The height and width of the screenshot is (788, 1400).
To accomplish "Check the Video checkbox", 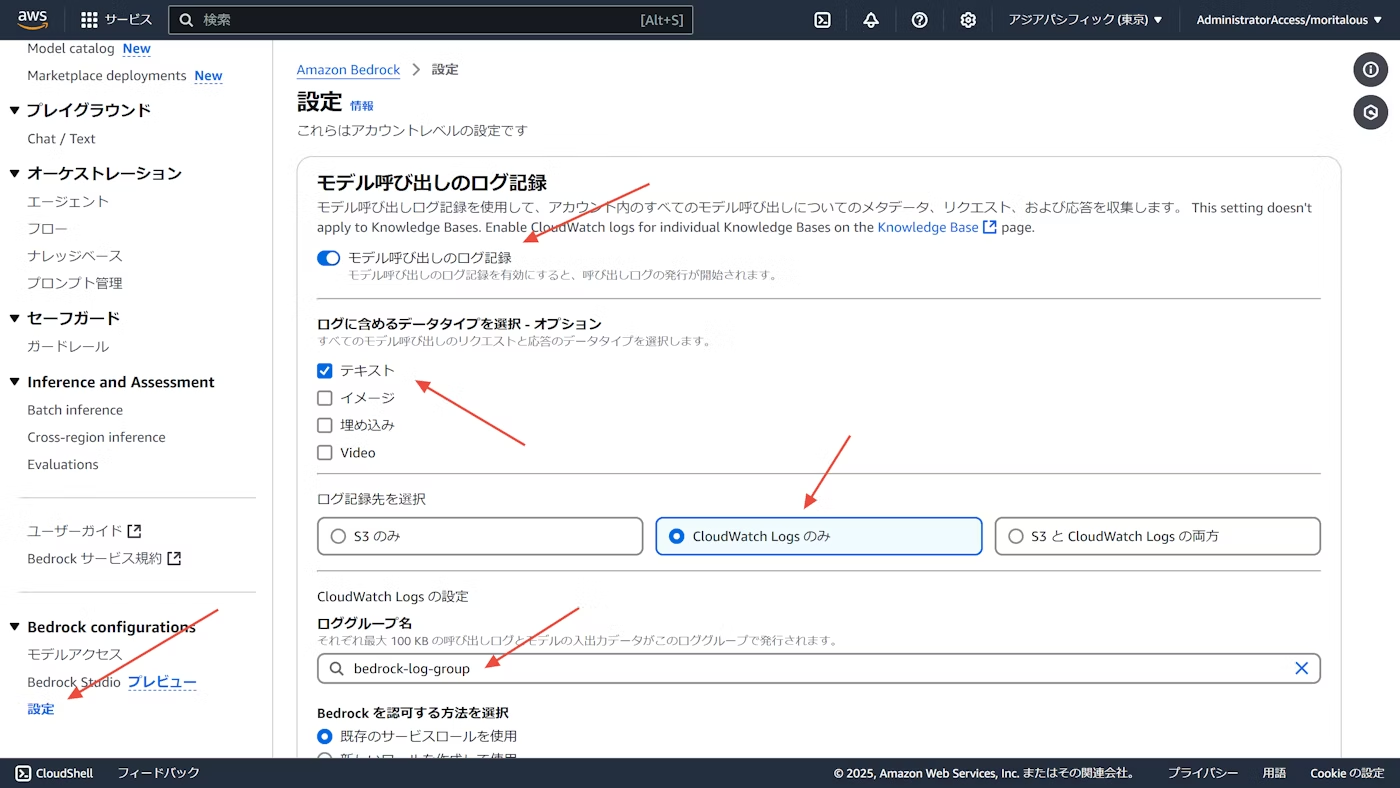I will tap(324, 453).
